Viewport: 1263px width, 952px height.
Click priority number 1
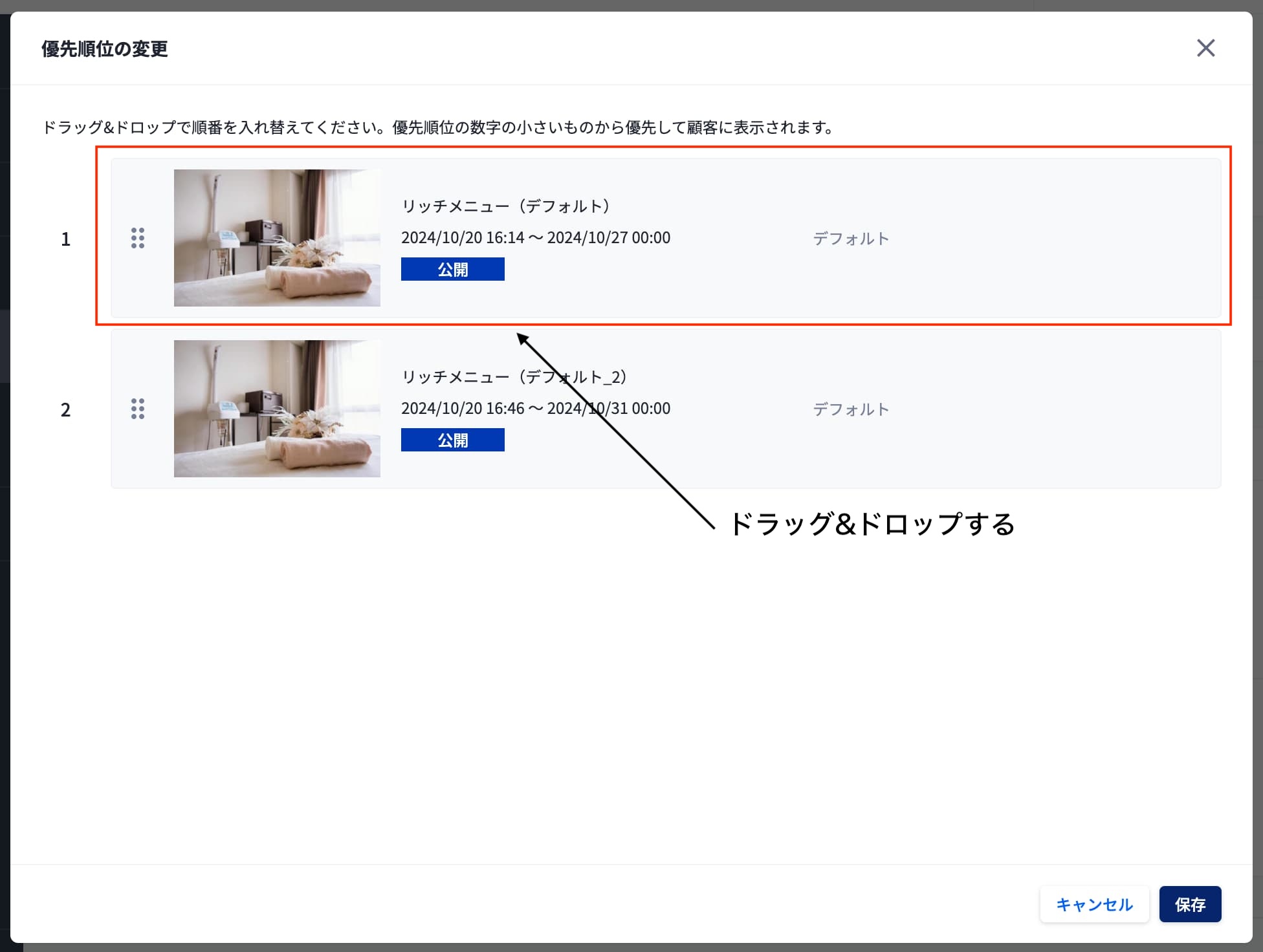[x=65, y=239]
